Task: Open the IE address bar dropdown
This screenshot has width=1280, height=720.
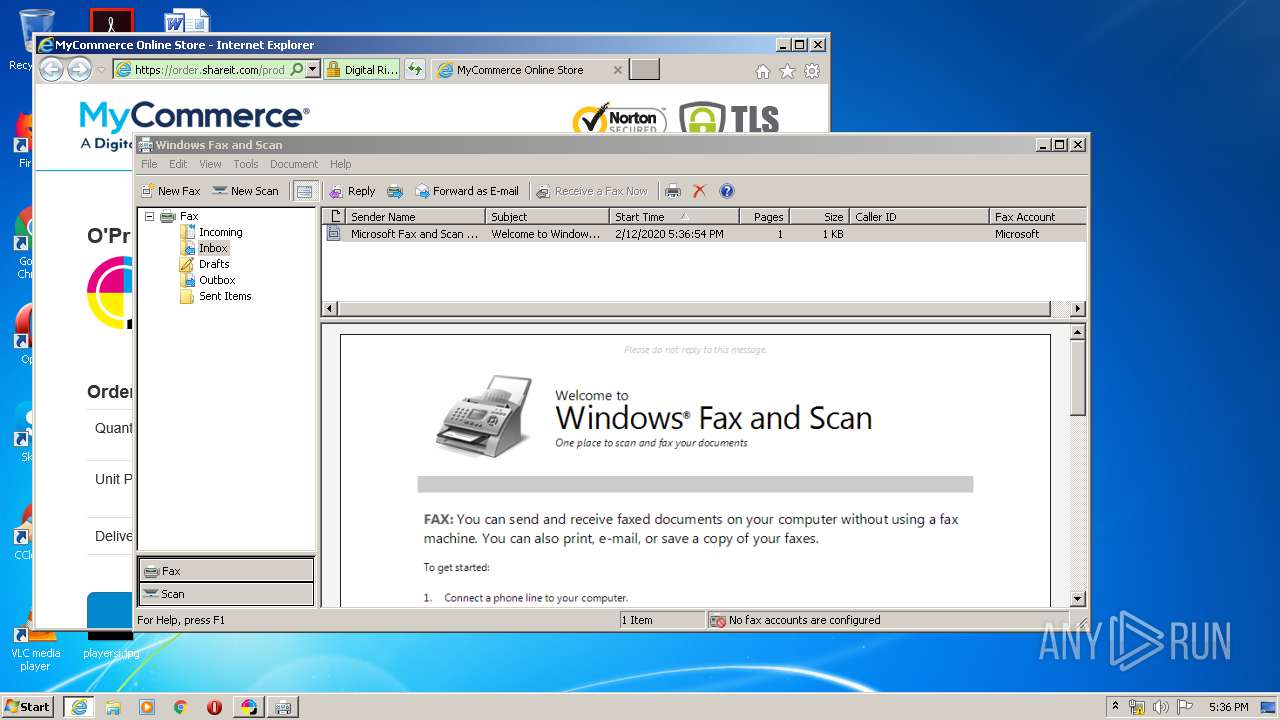Action: [x=312, y=70]
